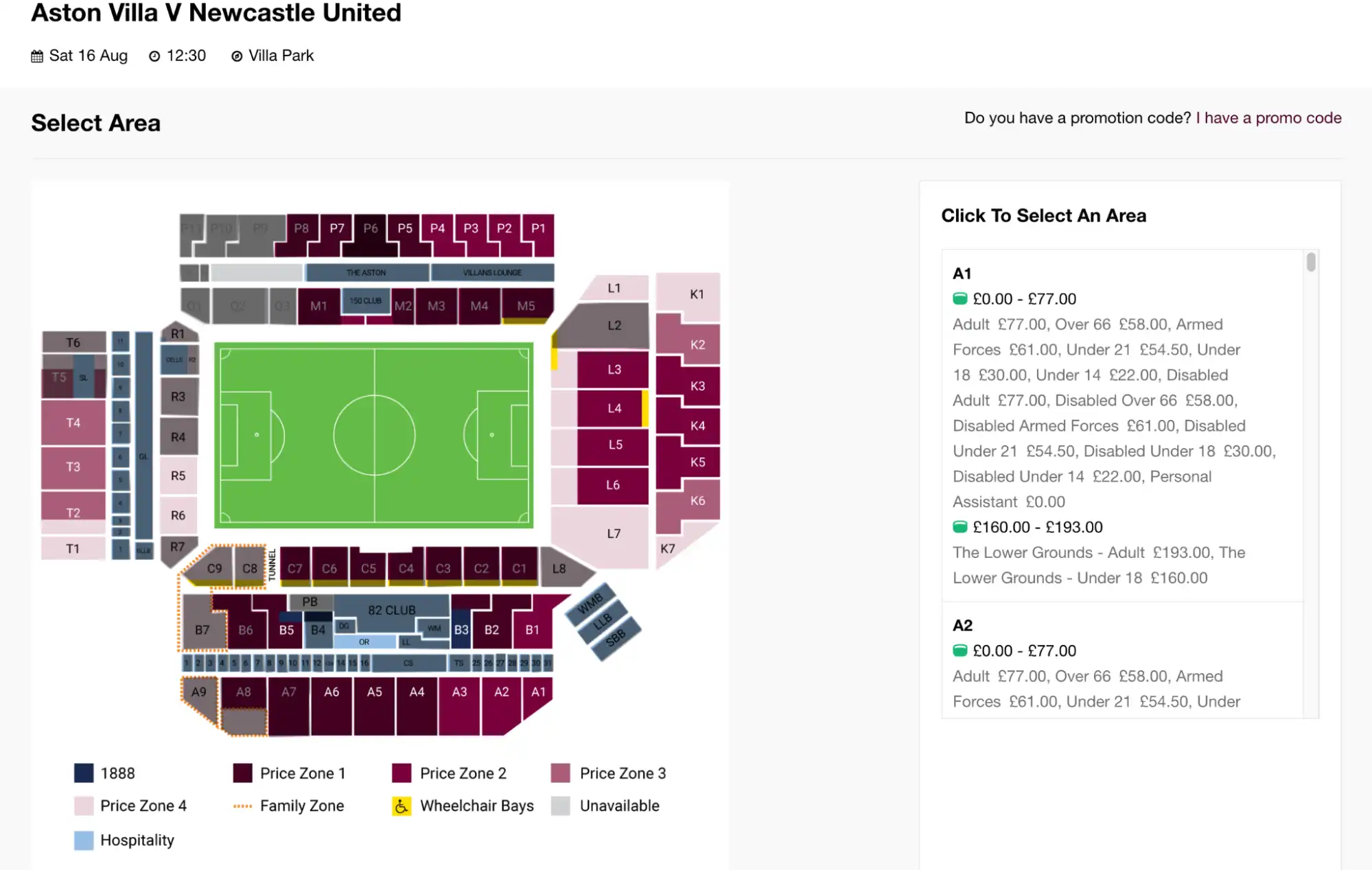Select area A2 heading in the list

click(964, 624)
